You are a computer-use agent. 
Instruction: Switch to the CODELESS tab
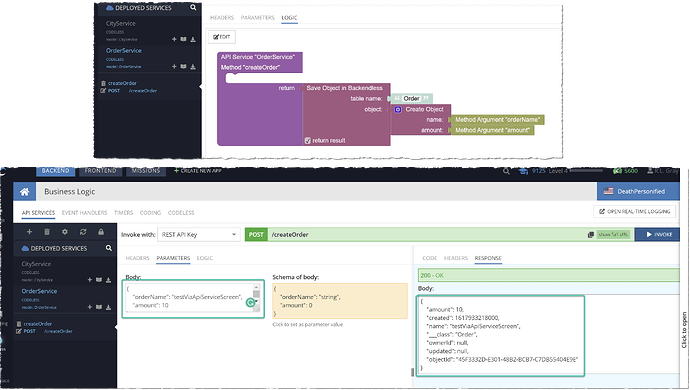coord(181,213)
